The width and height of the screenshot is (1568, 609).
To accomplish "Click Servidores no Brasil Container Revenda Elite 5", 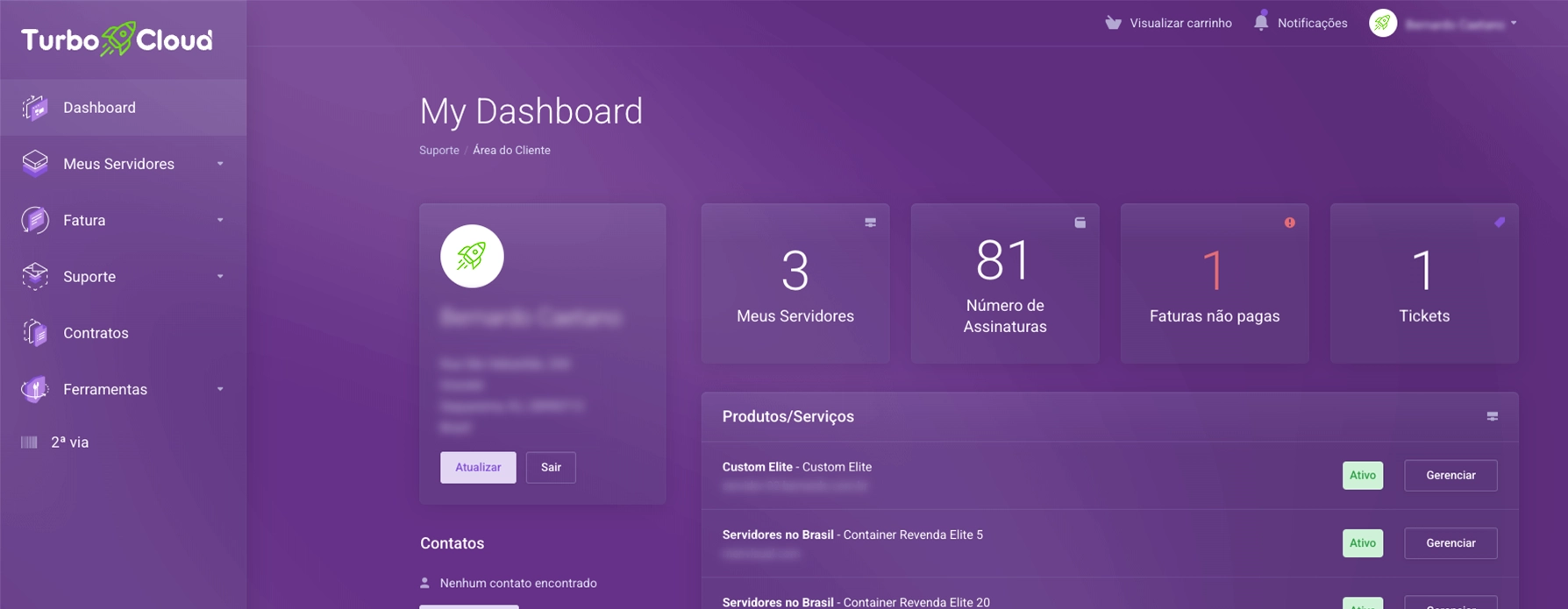I will [852, 535].
